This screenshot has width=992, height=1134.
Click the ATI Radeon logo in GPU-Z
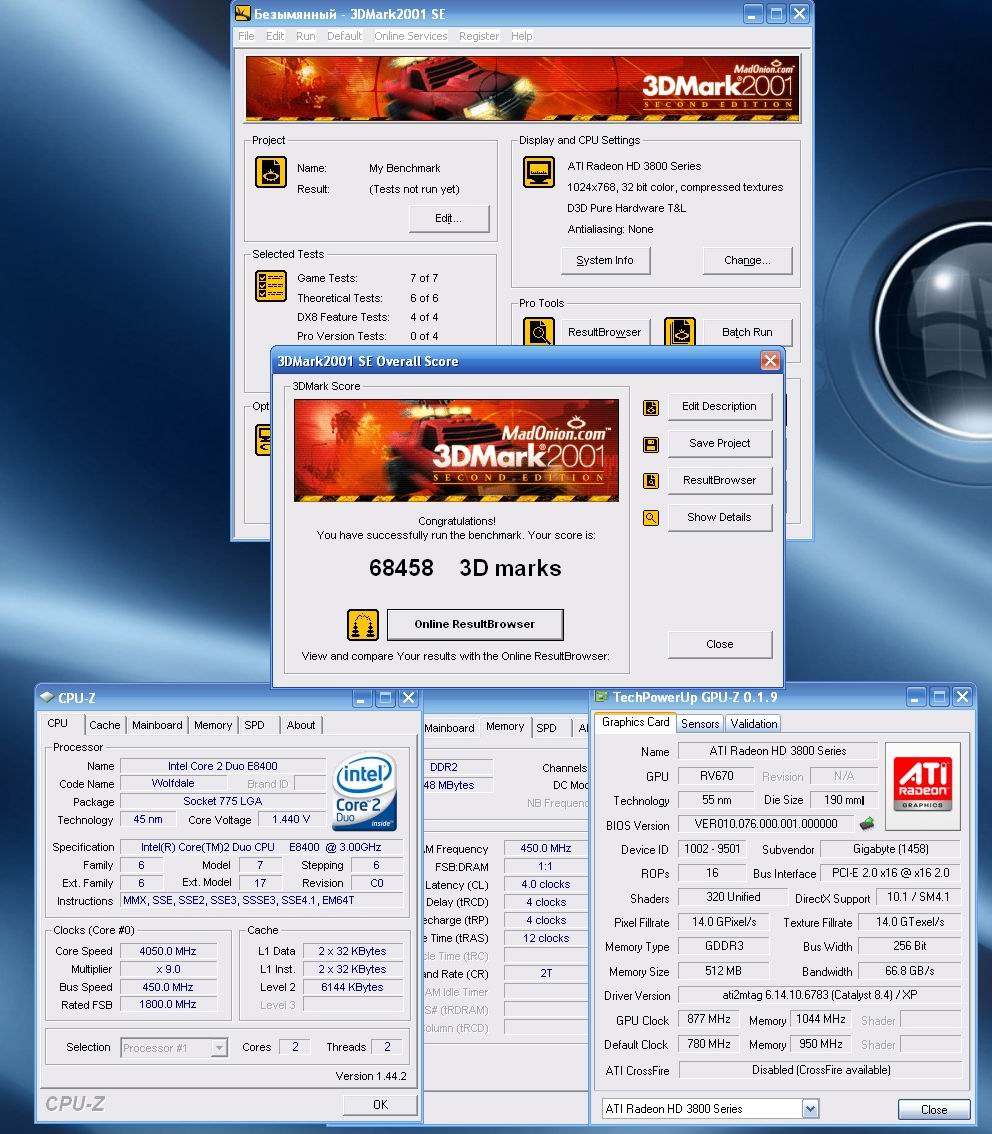(x=923, y=784)
